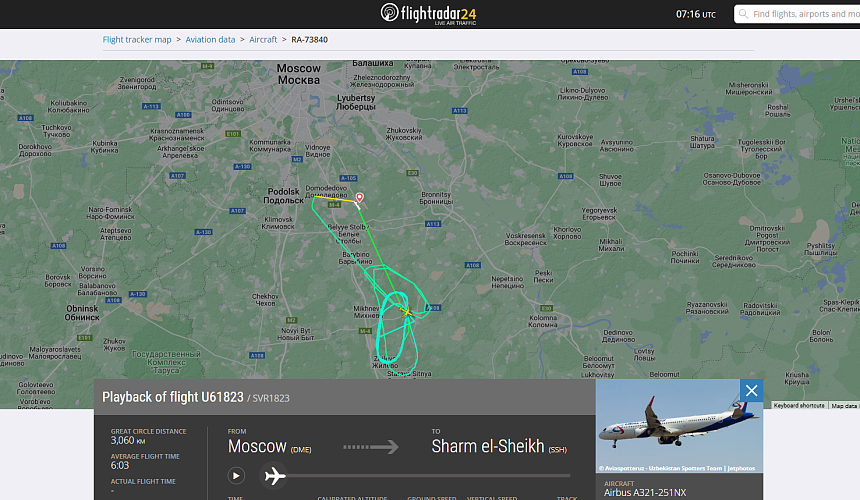The image size is (860, 500).
Task: Open the Ural Airlines aircraft photo
Action: coord(679,426)
